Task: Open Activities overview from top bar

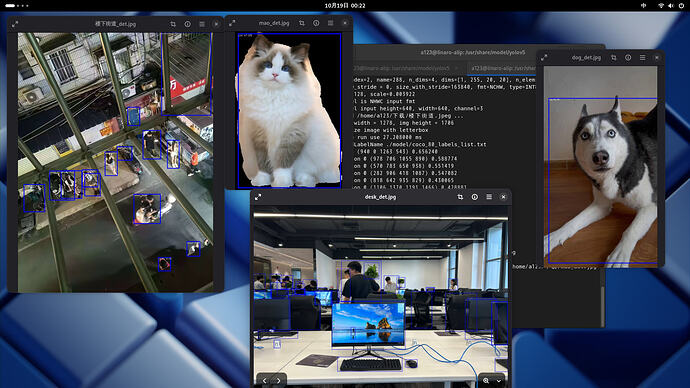Action: pos(17,6)
